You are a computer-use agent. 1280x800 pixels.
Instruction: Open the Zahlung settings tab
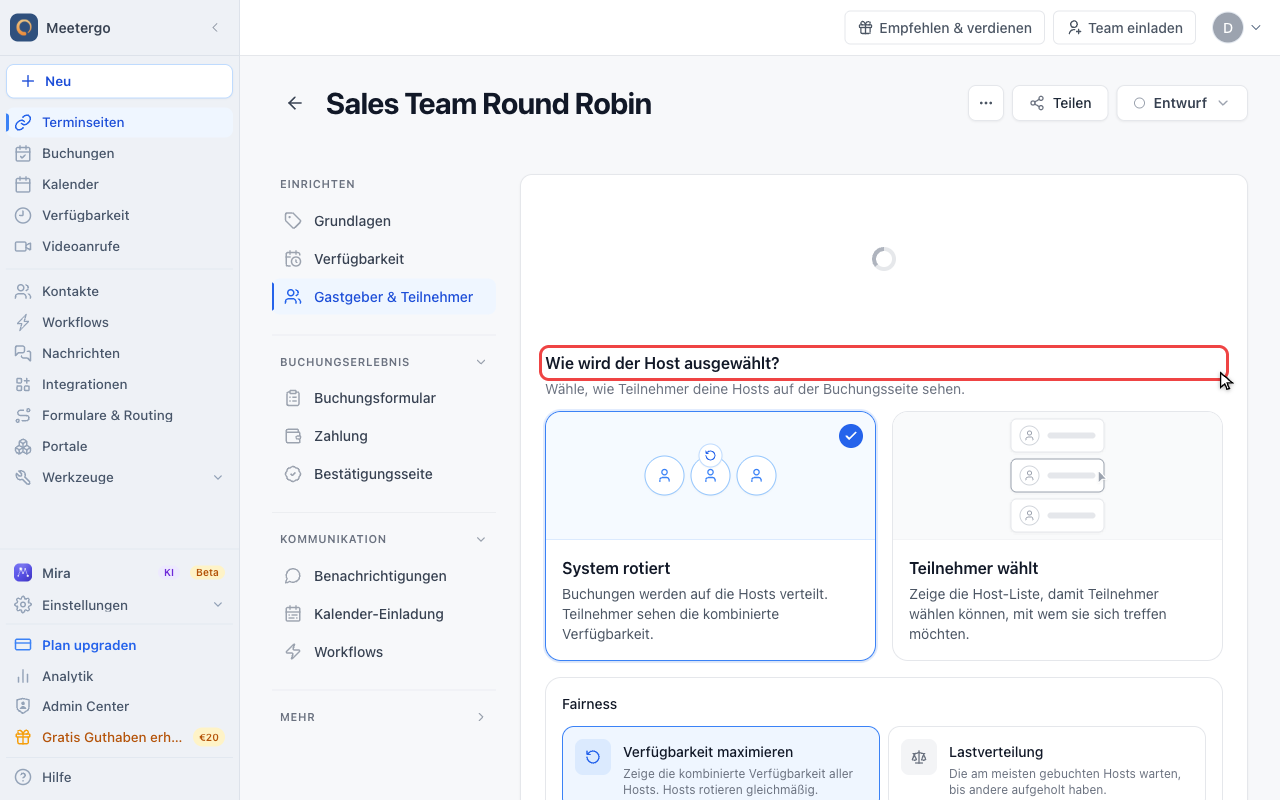click(x=384, y=436)
